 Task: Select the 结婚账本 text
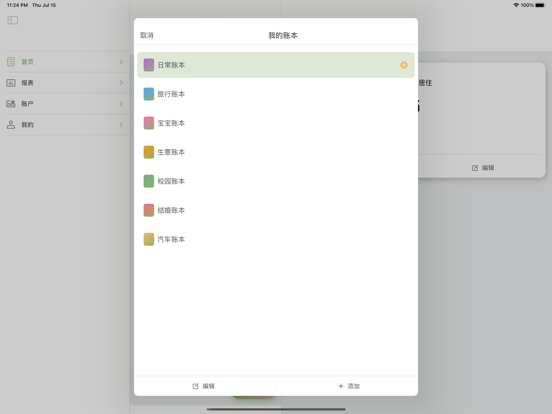(171, 210)
